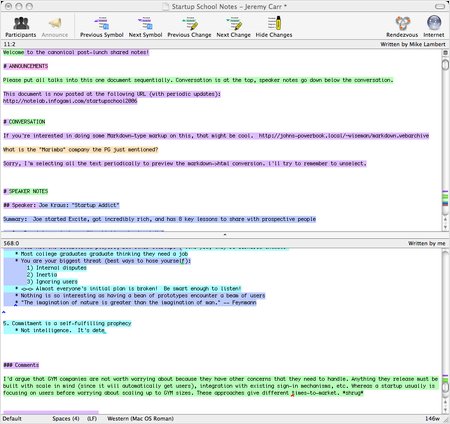Open the Spaces (4) tab settings popup
This screenshot has height=424, width=450.
click(x=66, y=419)
